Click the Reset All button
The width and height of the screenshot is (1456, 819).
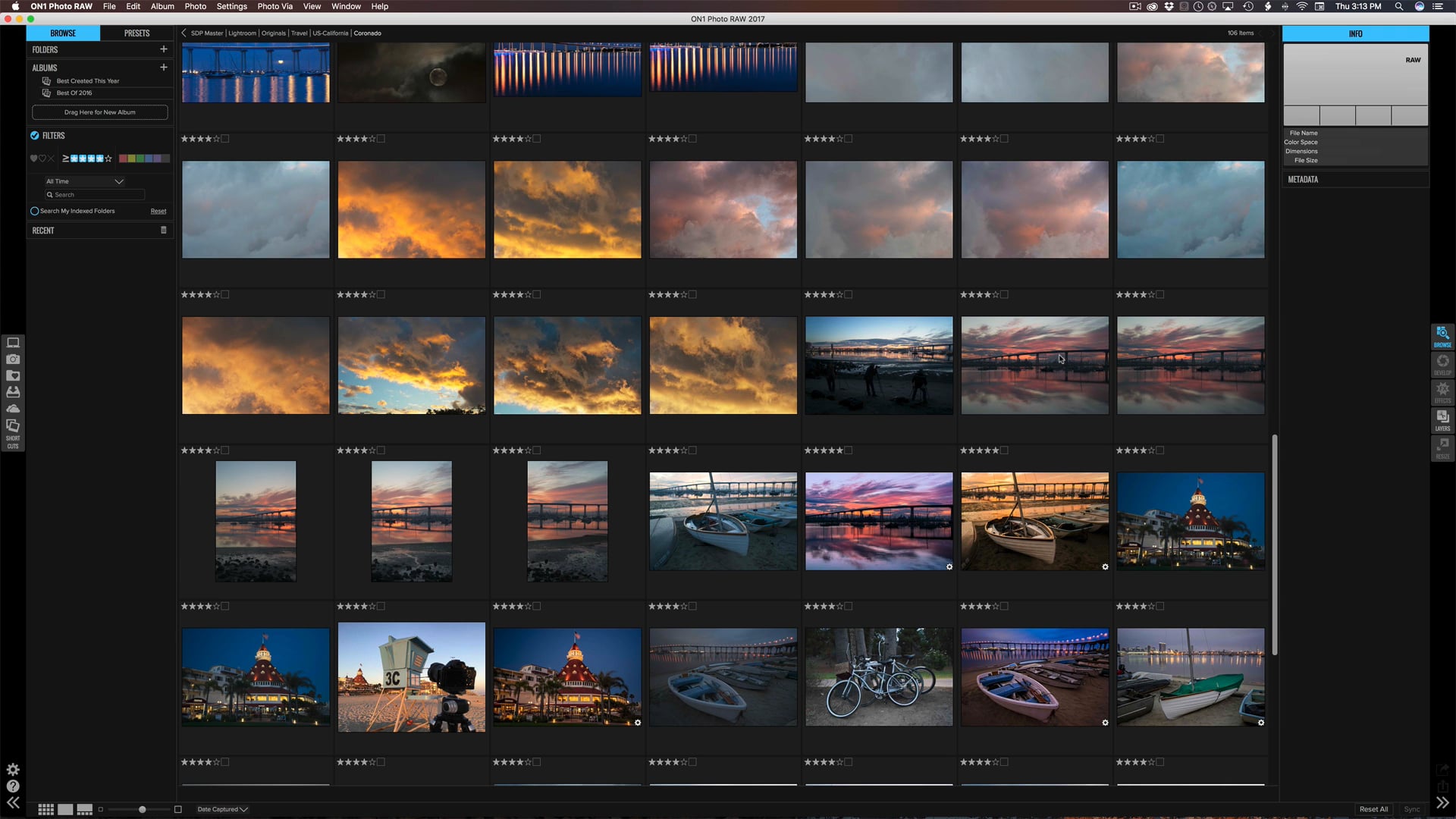click(1373, 809)
